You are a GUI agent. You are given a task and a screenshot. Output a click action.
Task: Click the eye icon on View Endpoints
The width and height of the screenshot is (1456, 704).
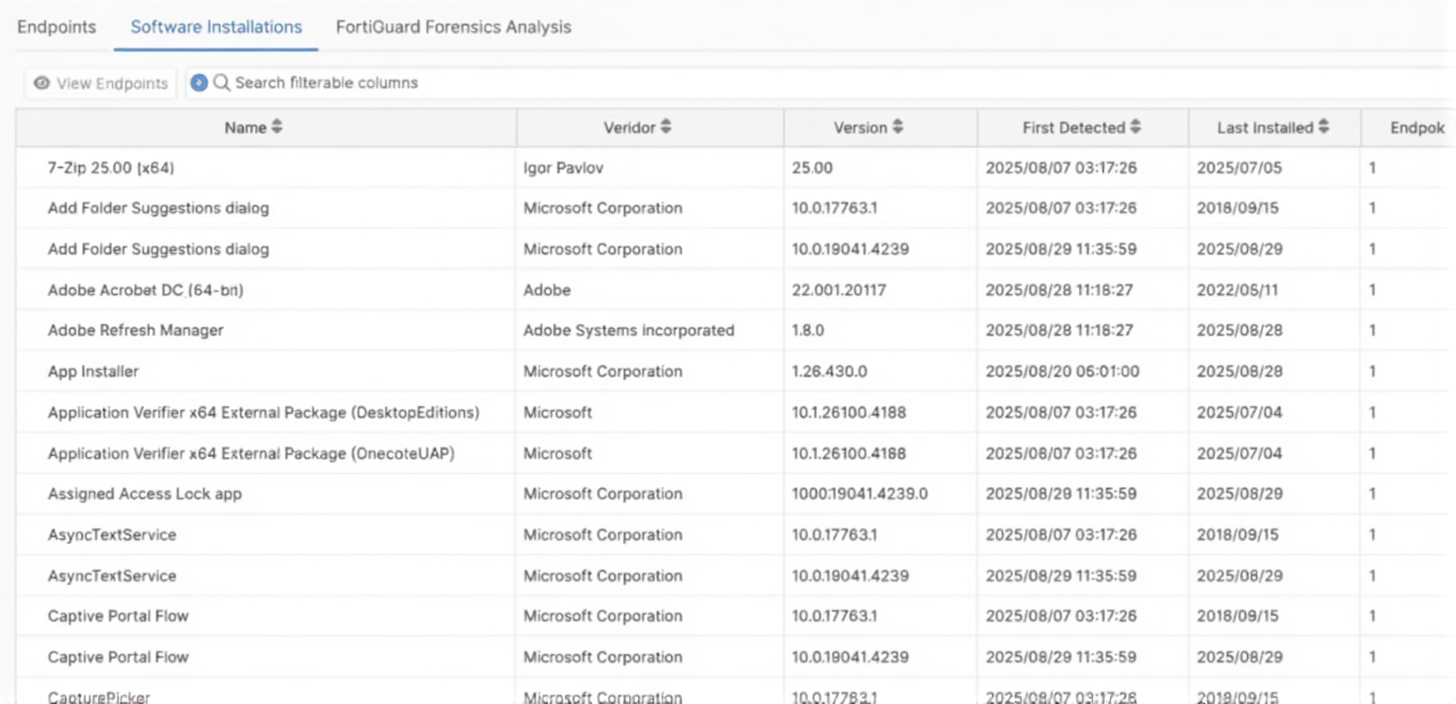[x=42, y=84]
